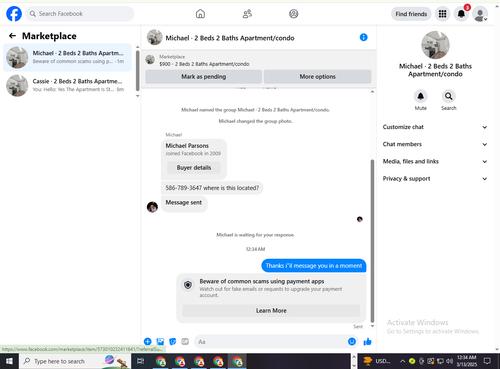Search in conversation magnifier icon

[449, 96]
